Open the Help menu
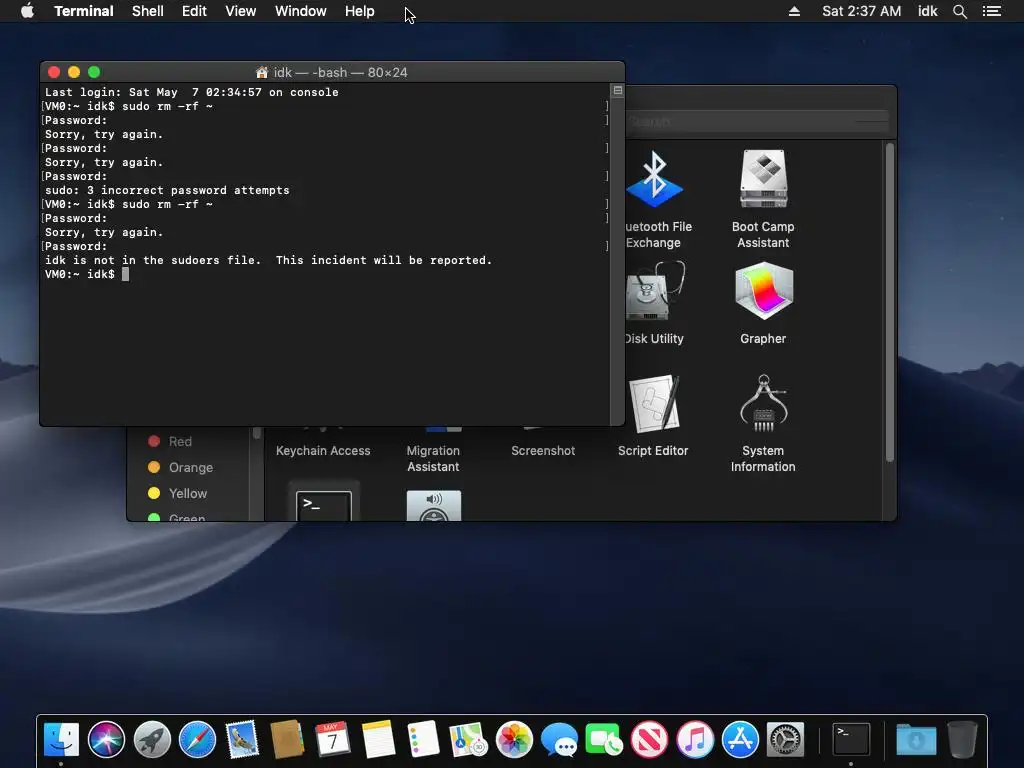1024x768 pixels. 360,11
